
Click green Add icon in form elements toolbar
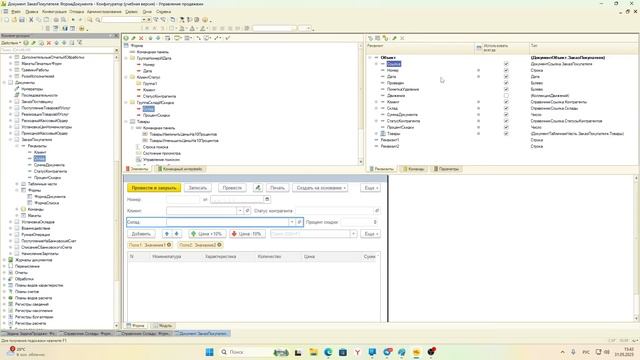coord(126,38)
